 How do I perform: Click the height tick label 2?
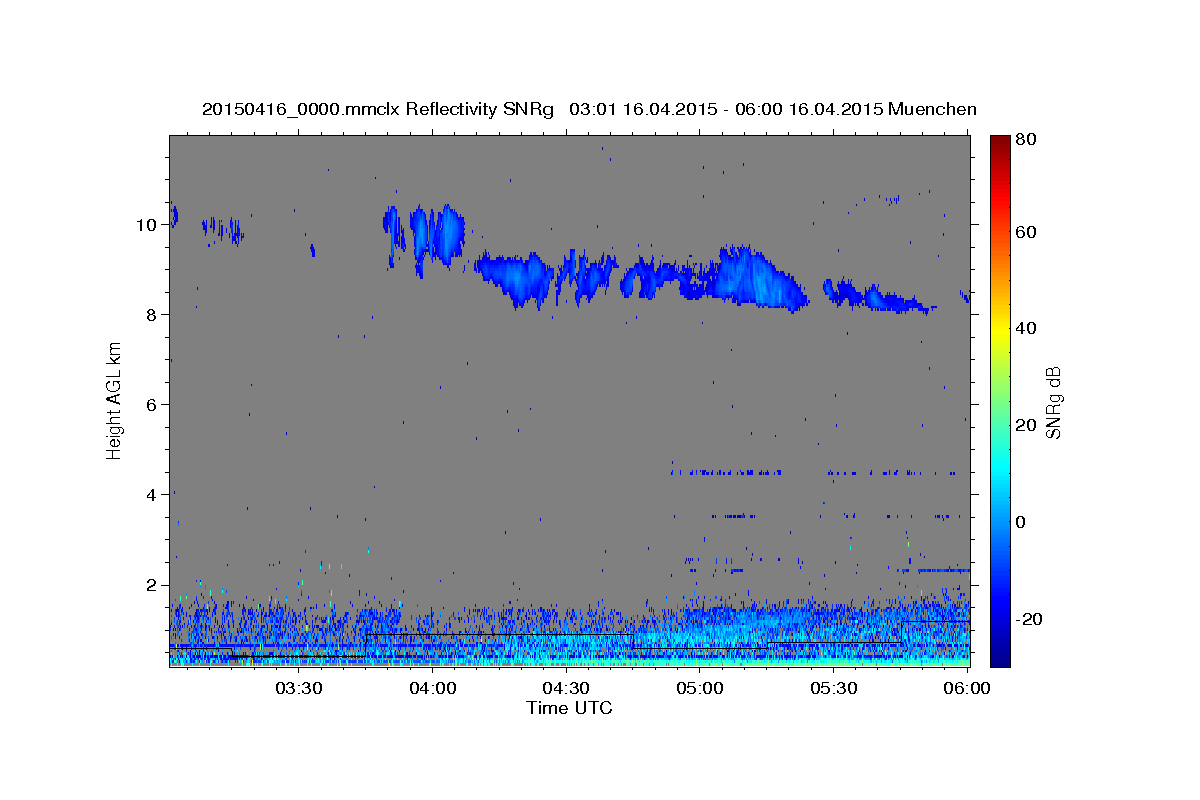150,585
